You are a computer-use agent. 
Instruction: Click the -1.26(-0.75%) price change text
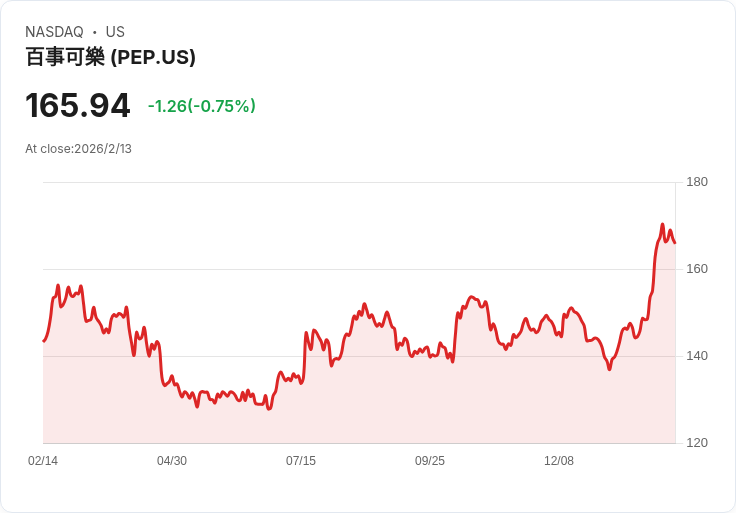[x=202, y=106]
